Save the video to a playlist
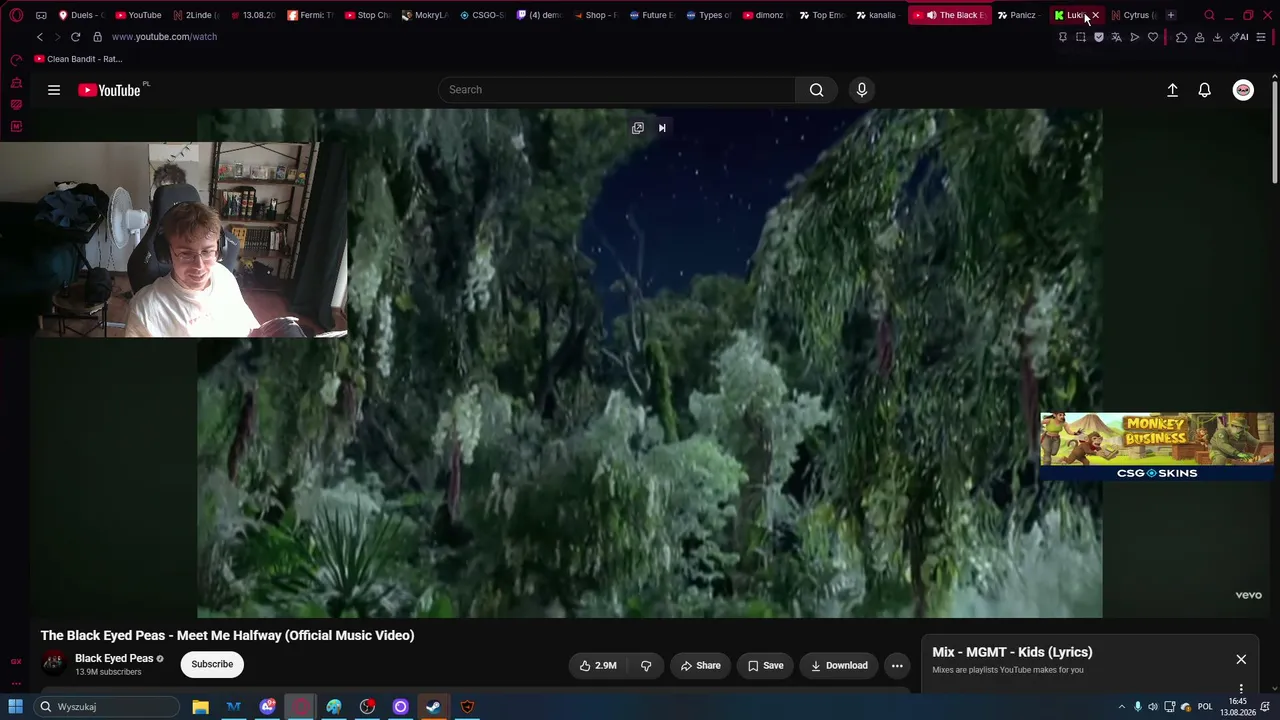The width and height of the screenshot is (1280, 720). [765, 665]
